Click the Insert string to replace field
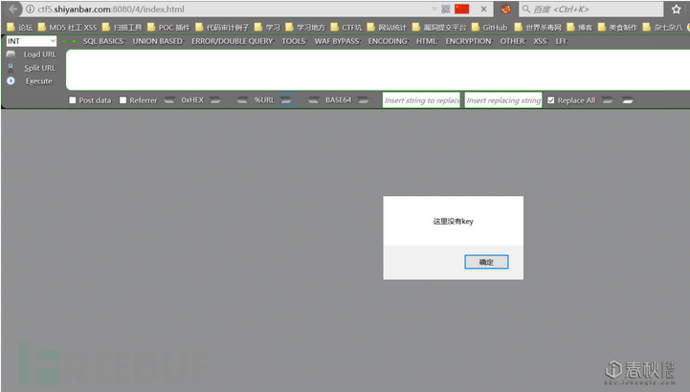 (421, 100)
